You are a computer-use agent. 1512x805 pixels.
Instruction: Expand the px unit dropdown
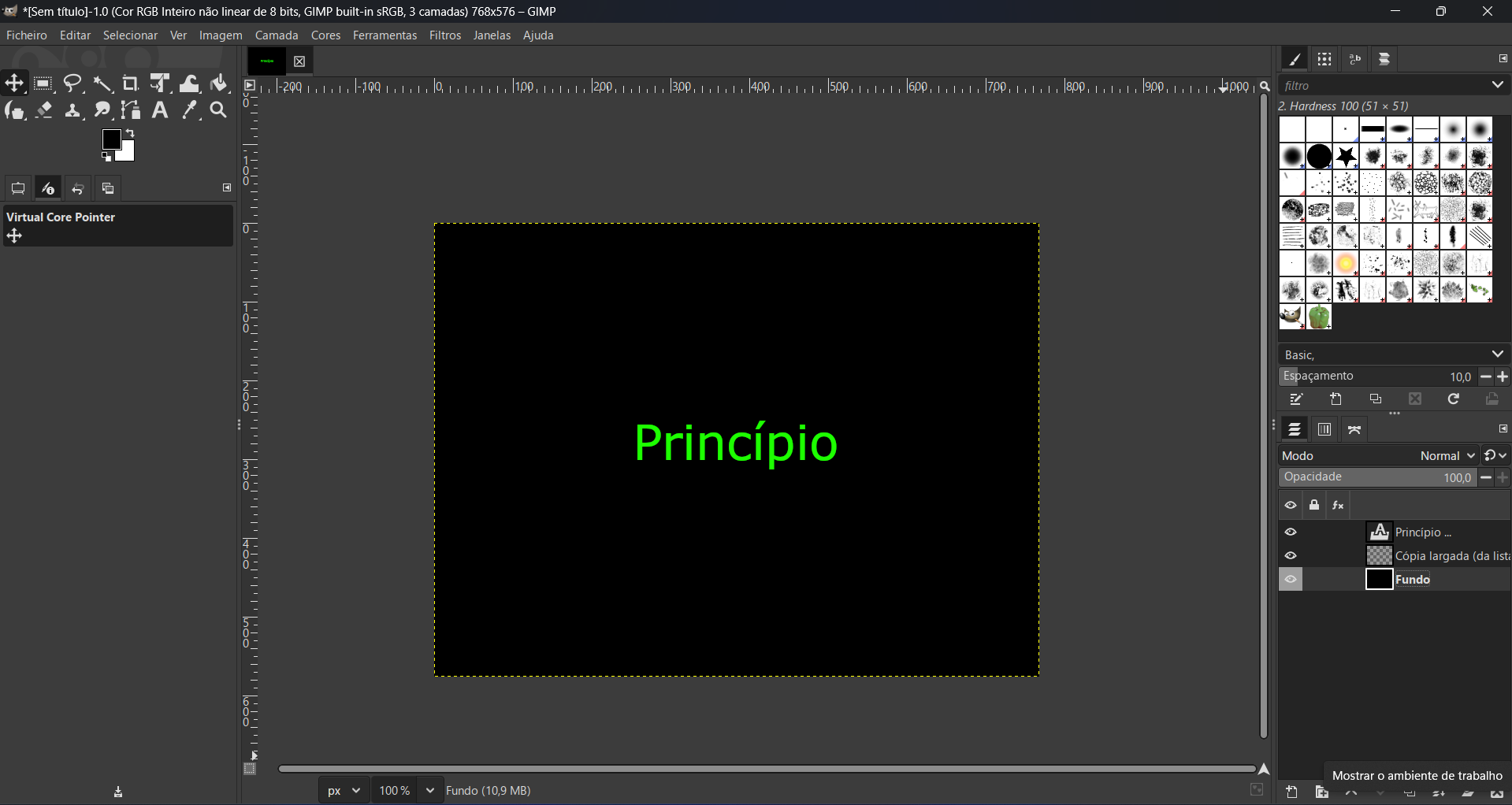coord(344,790)
